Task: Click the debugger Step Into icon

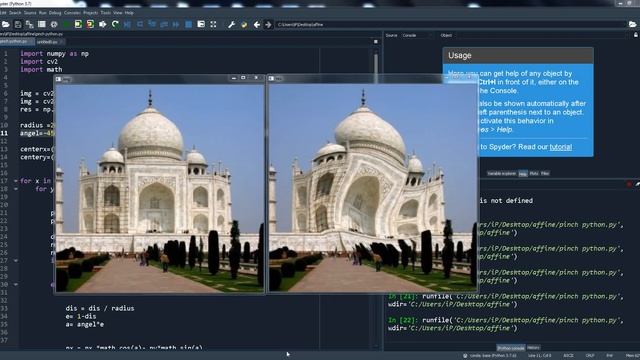Action: [152, 24]
